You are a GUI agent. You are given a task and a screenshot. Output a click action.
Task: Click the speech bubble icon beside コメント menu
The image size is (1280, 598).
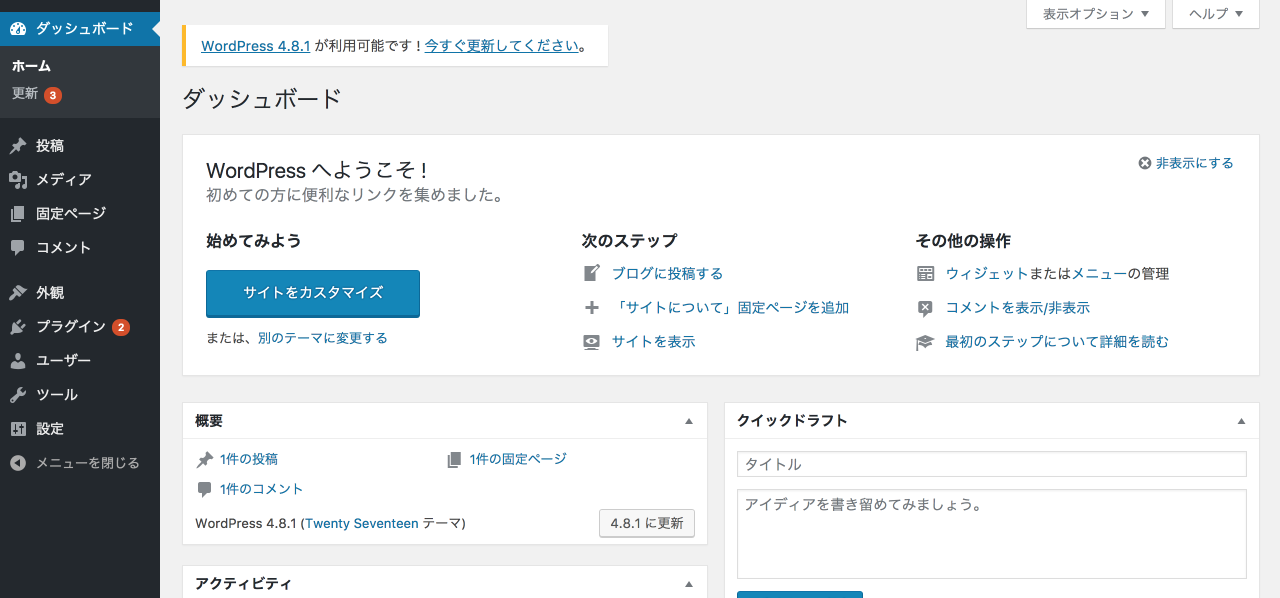(x=18, y=248)
